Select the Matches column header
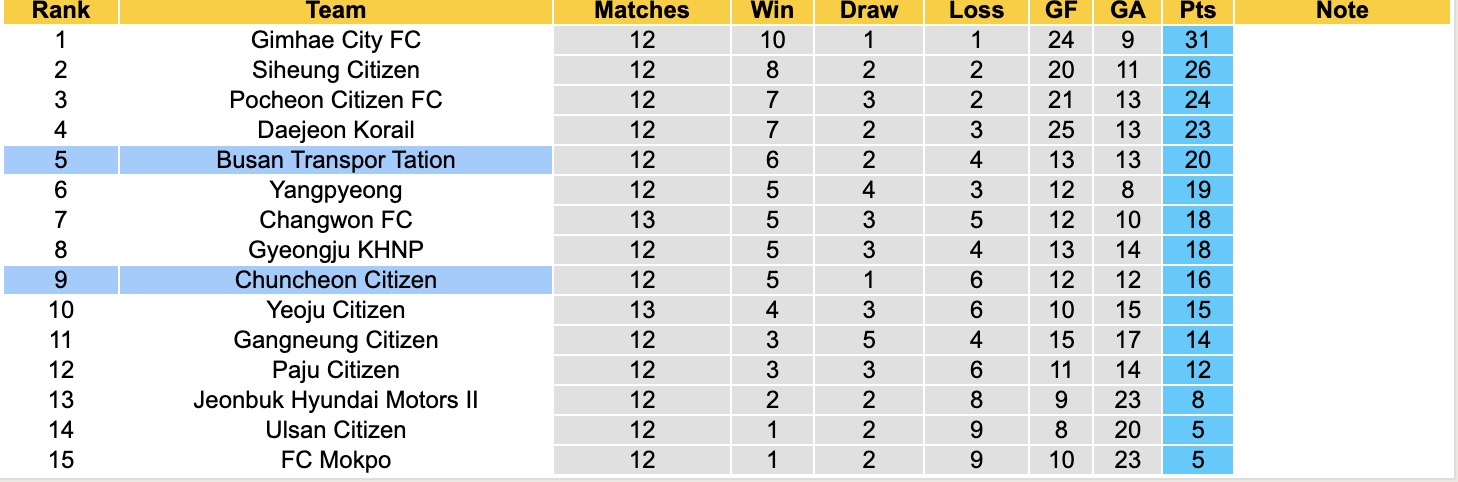The image size is (1458, 482). (642, 11)
